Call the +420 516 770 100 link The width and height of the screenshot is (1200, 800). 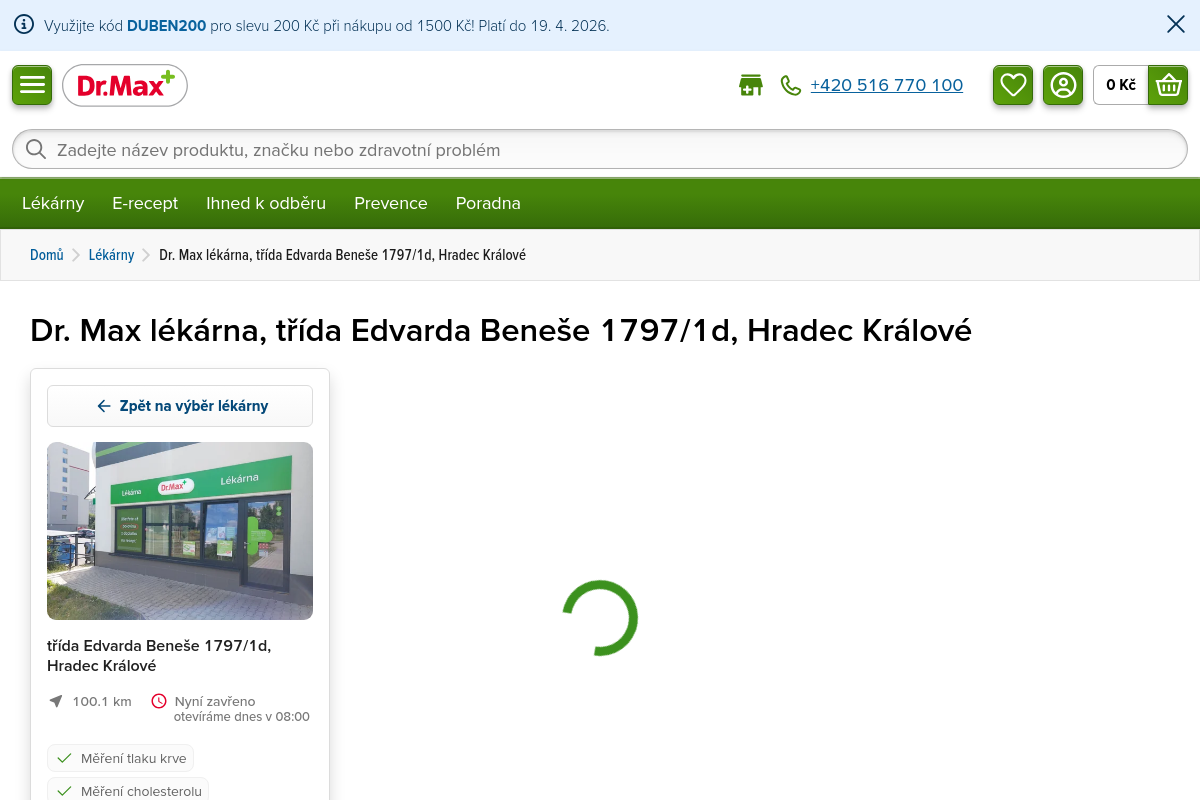click(886, 86)
